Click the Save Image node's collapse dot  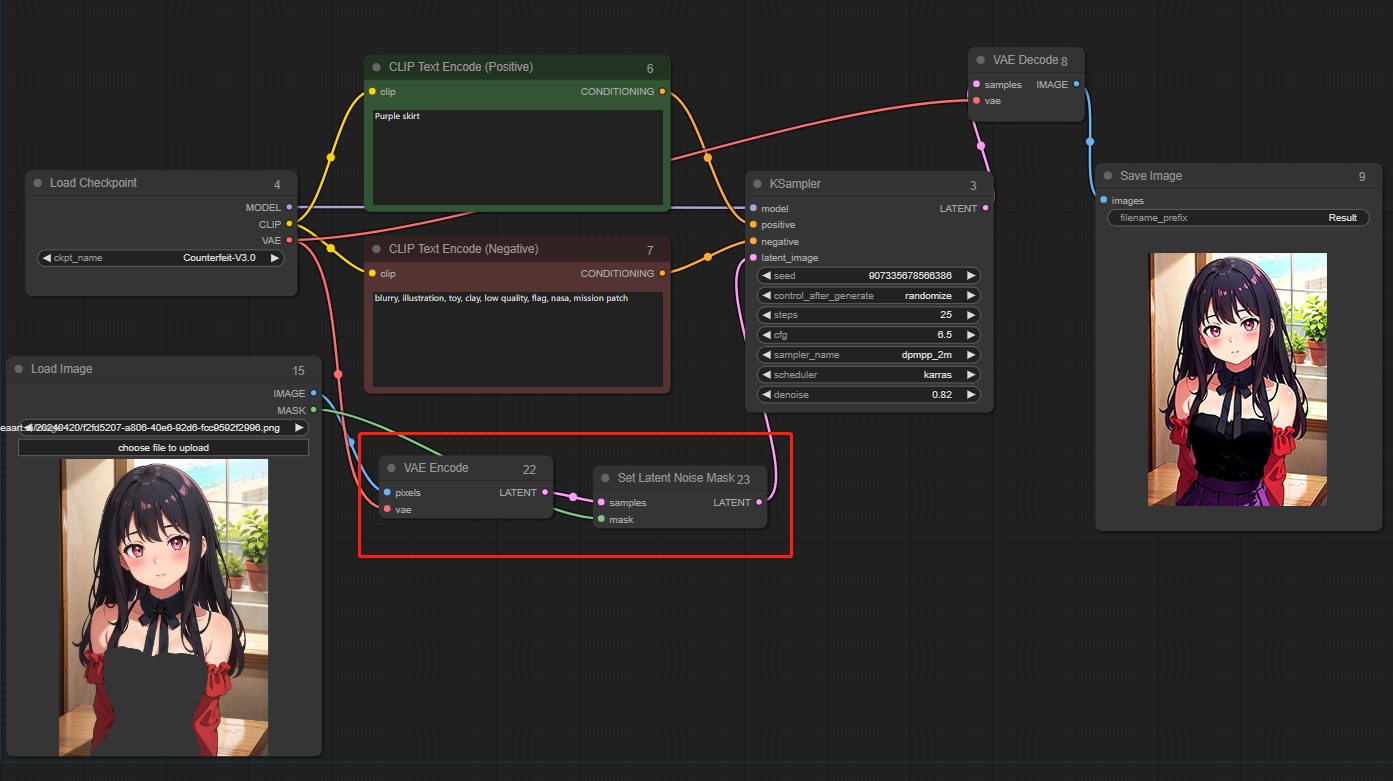tap(1108, 176)
